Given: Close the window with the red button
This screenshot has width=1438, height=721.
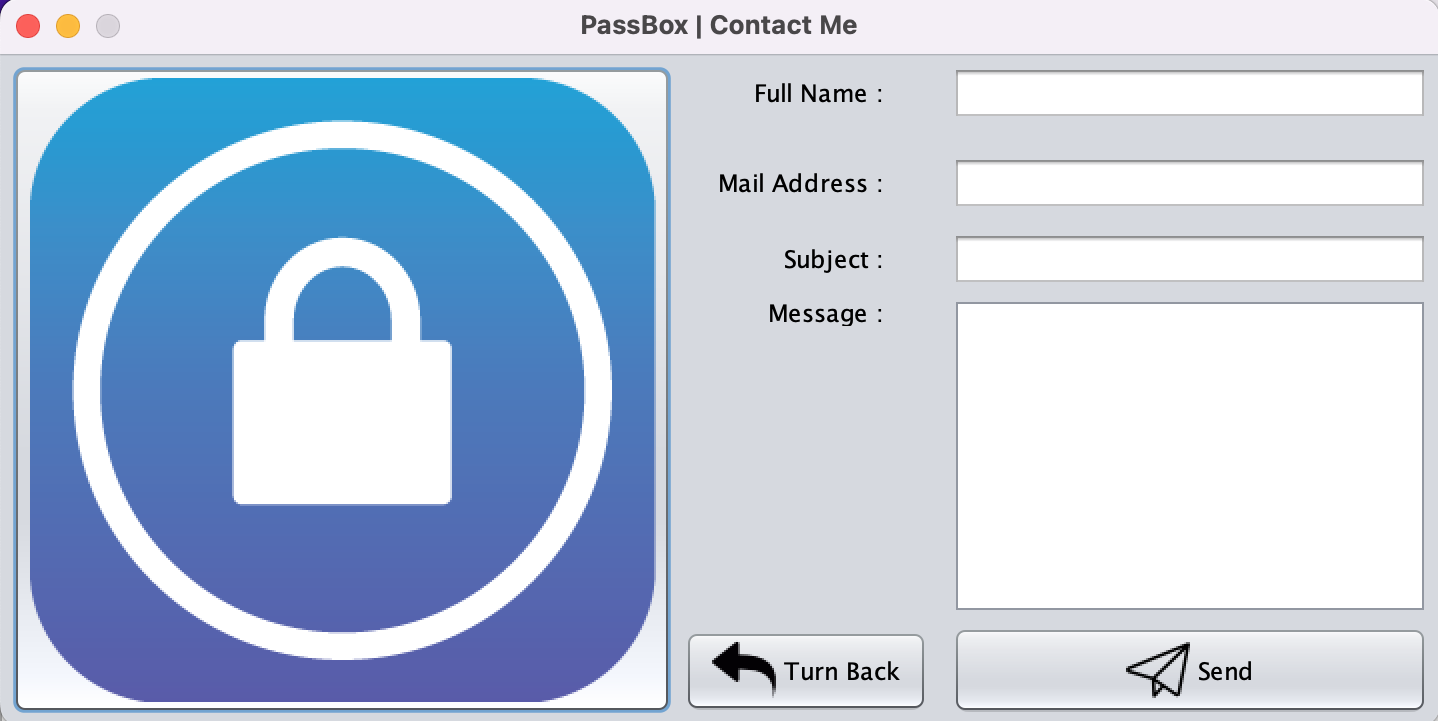Looking at the screenshot, I should (28, 26).
